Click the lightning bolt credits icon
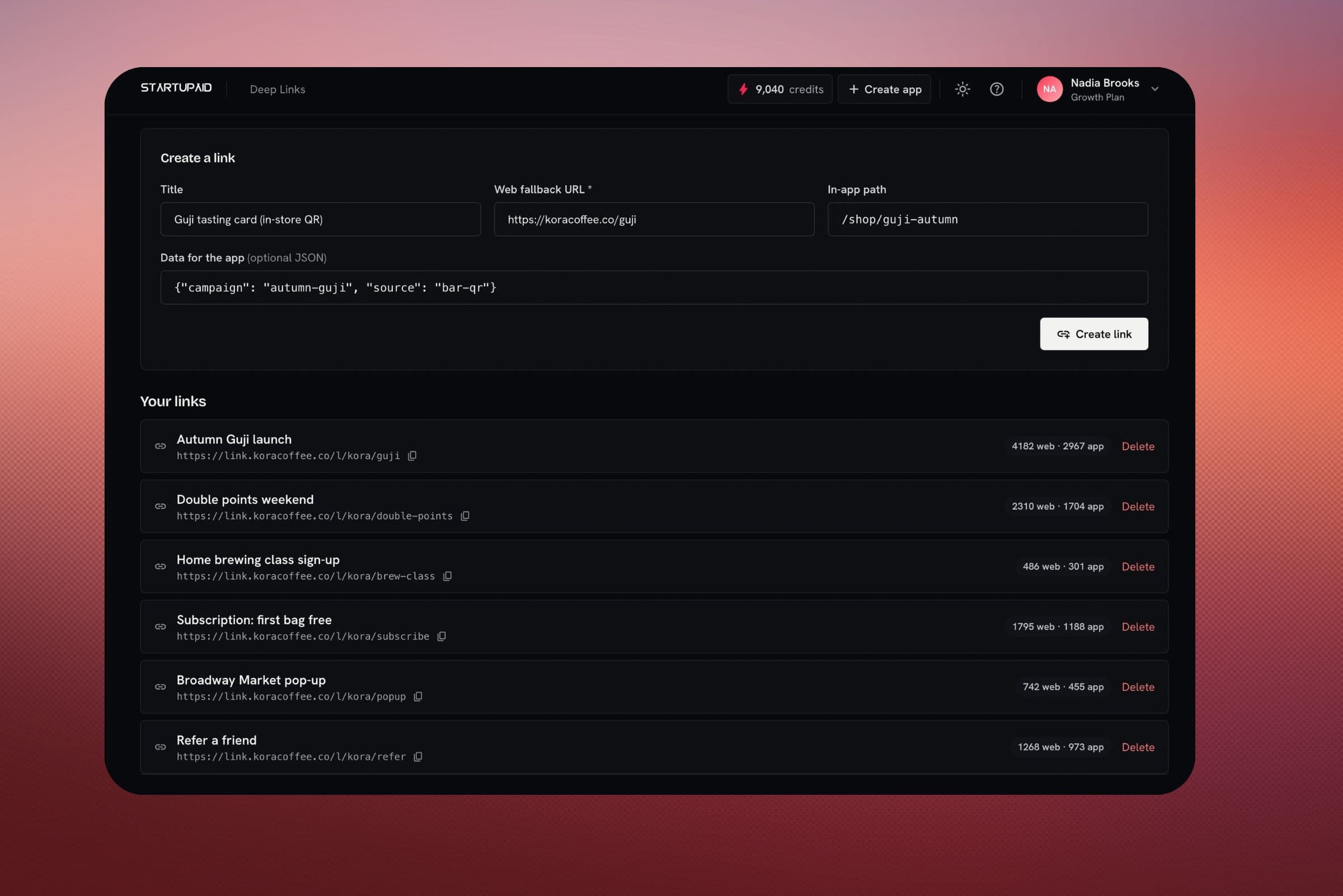This screenshot has width=1343, height=896. click(743, 89)
